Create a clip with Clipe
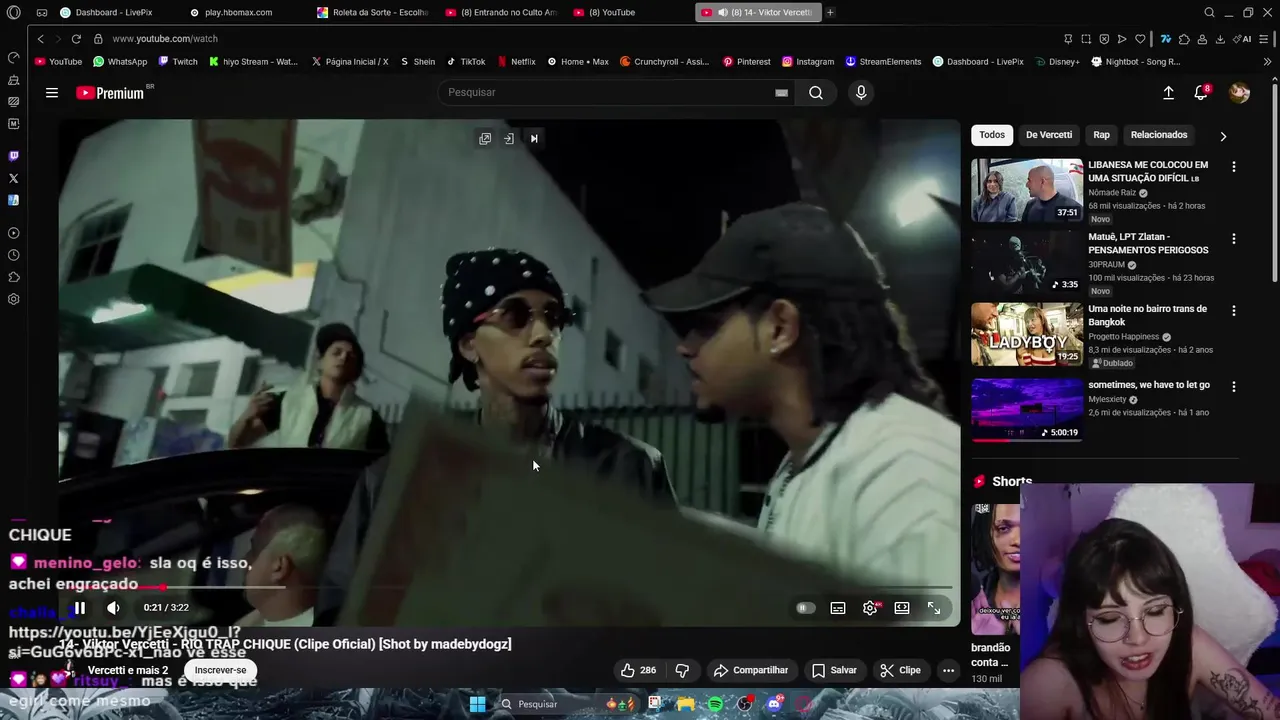This screenshot has height=720, width=1280. pyautogui.click(x=900, y=670)
